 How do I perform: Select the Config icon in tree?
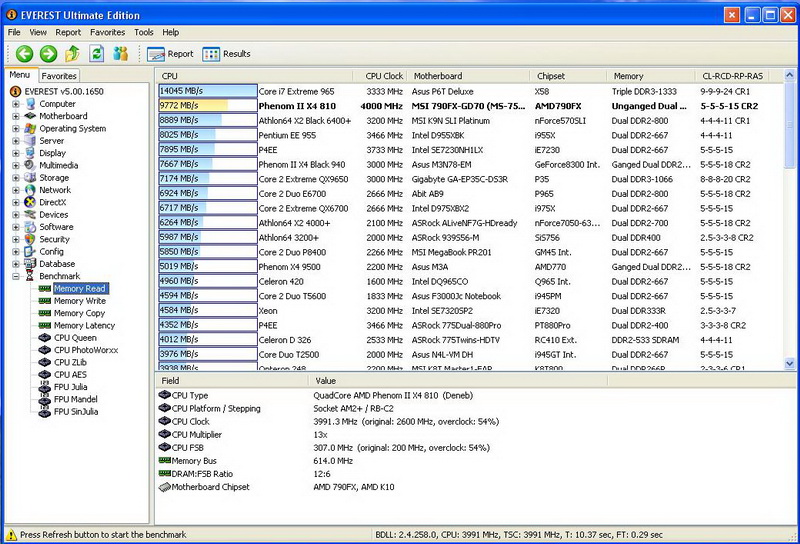(x=30, y=251)
